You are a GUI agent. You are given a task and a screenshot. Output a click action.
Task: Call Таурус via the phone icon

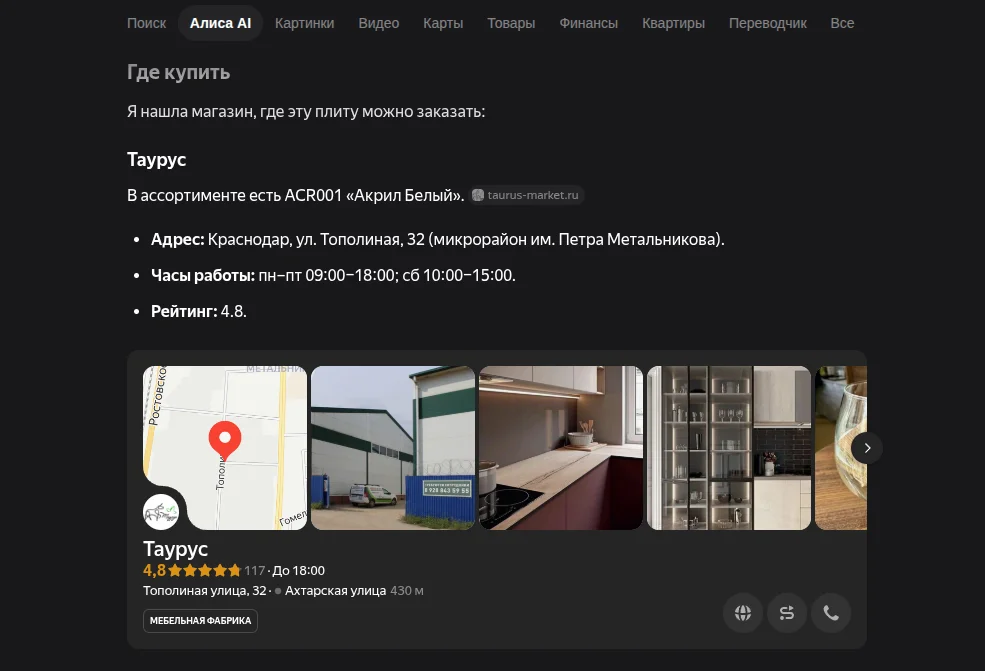pyautogui.click(x=831, y=613)
